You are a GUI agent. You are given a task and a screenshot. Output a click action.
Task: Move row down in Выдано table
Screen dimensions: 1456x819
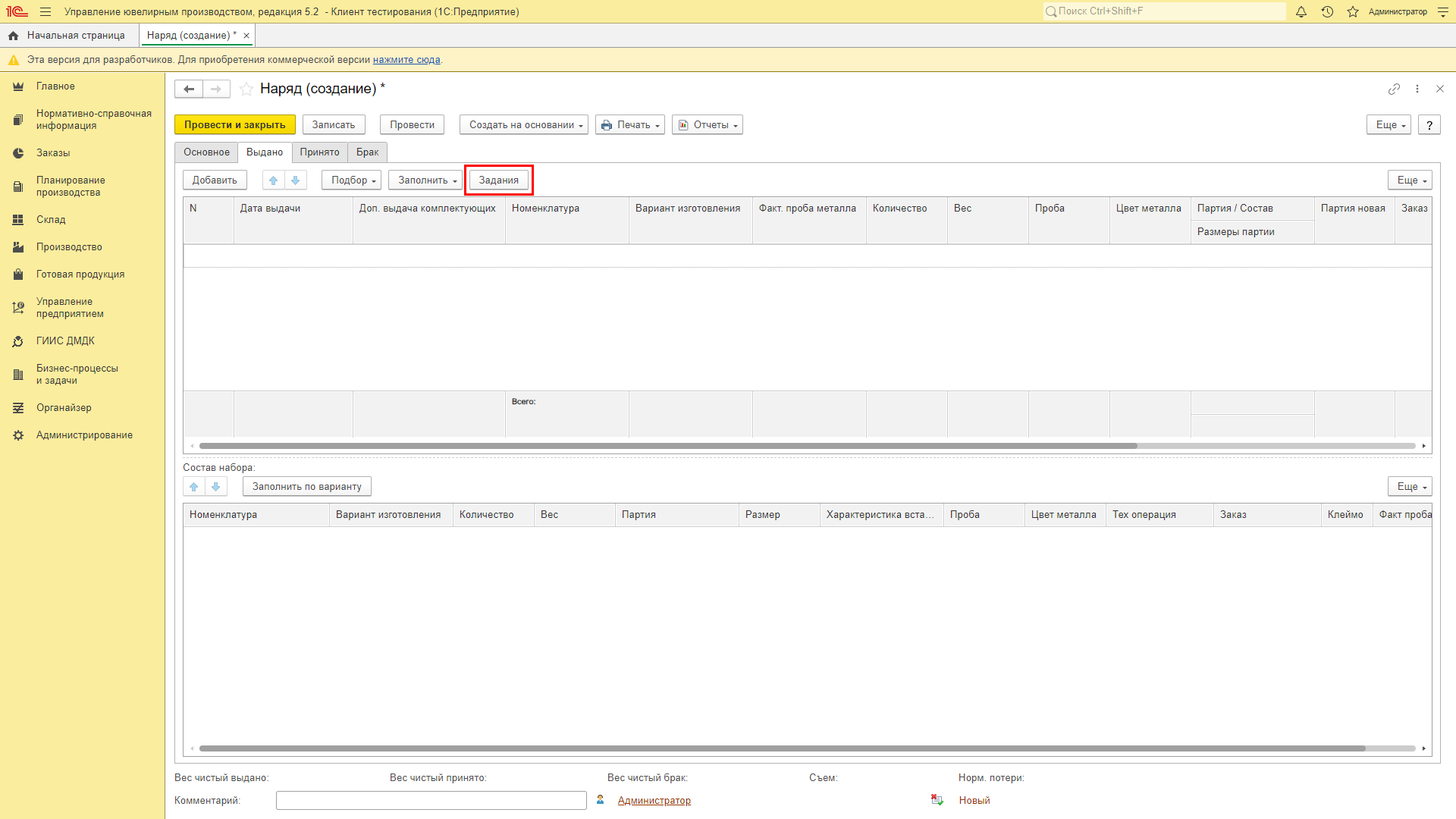pos(296,180)
